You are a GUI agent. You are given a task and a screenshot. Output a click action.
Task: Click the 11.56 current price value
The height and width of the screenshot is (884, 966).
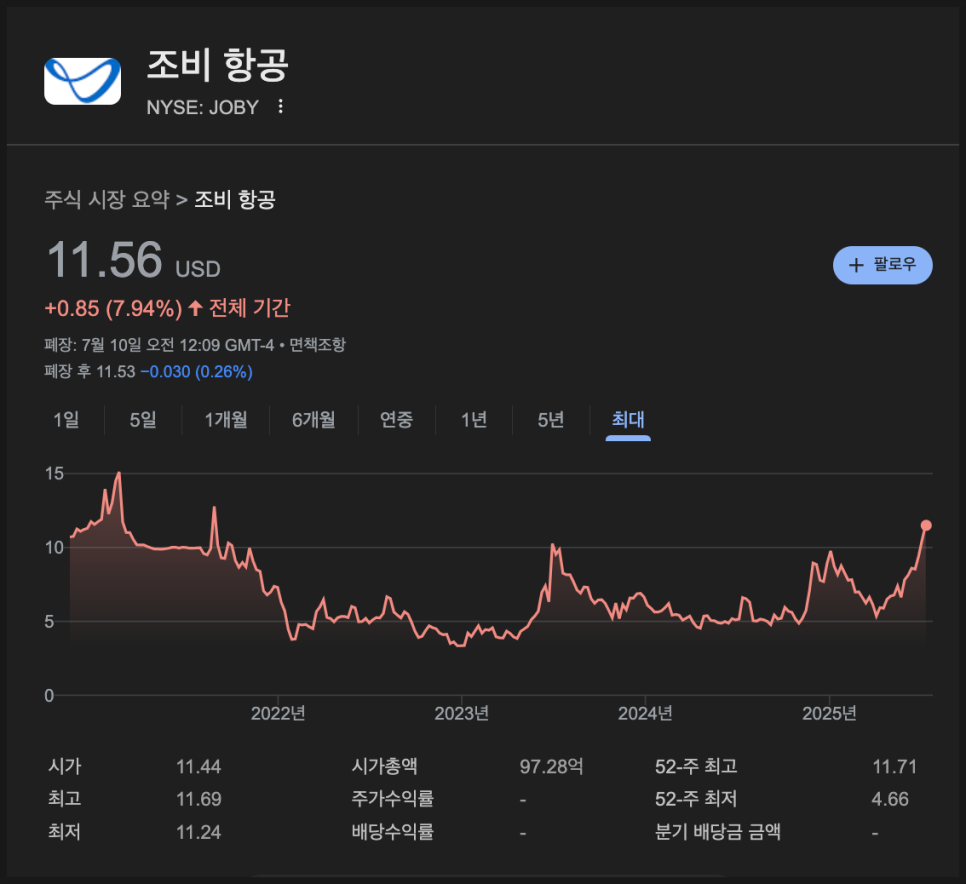click(105, 260)
